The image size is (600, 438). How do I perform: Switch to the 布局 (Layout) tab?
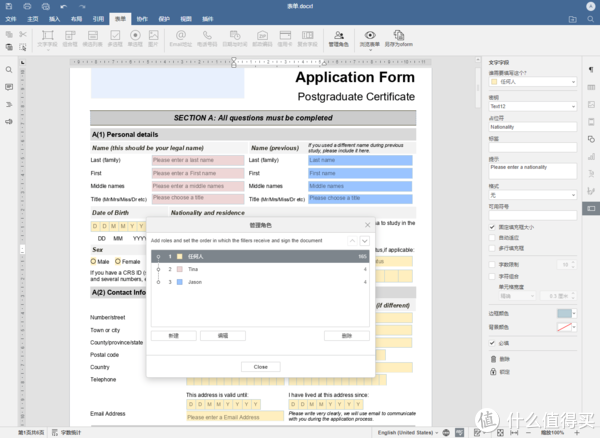point(76,19)
